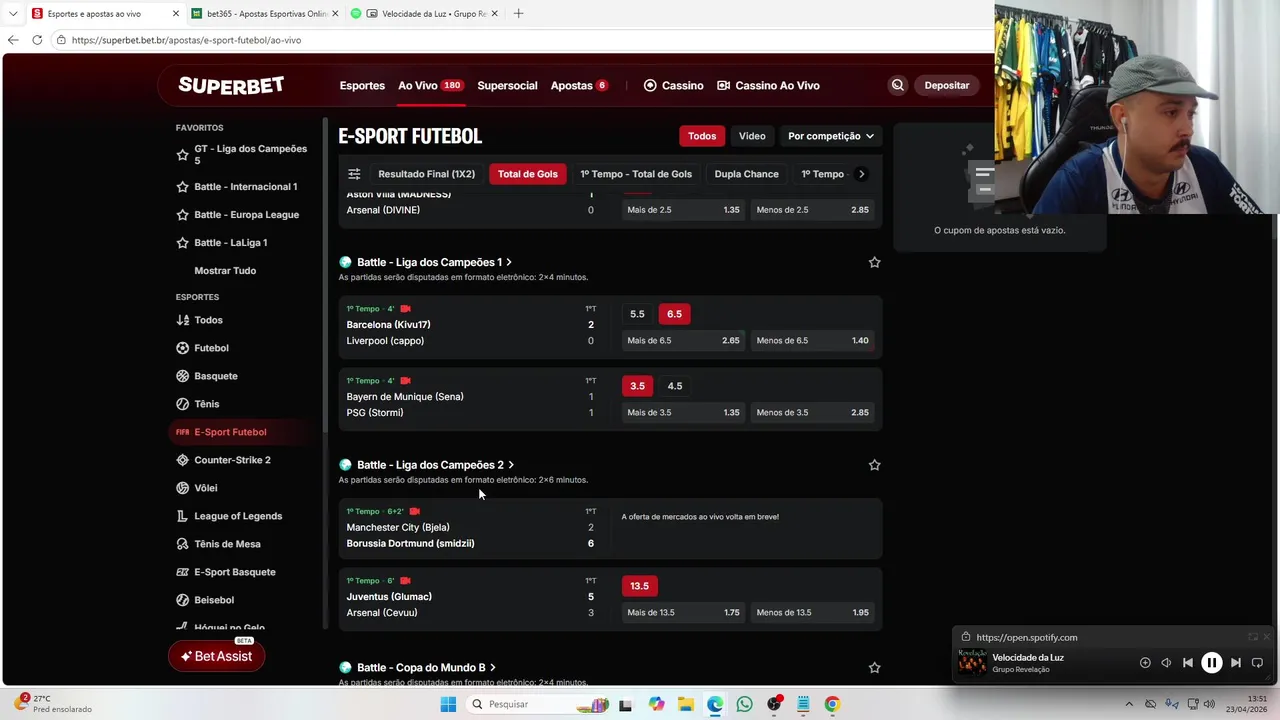Unfavorite GT - Liga dos Campeões 5 star
This screenshot has width=1280, height=720.
pos(182,155)
